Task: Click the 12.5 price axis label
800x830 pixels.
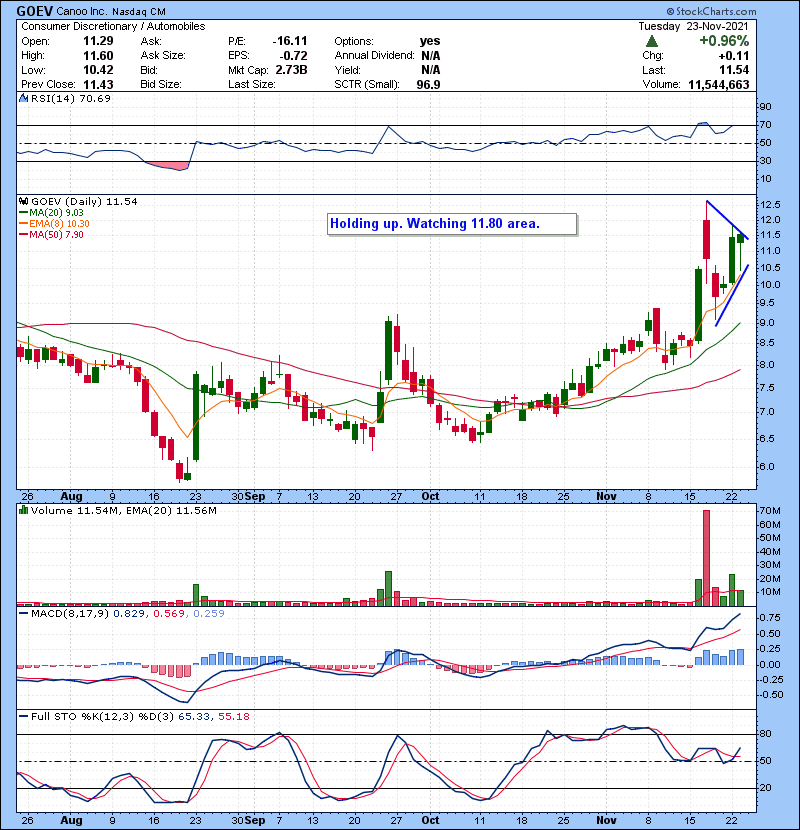Action: tap(770, 205)
